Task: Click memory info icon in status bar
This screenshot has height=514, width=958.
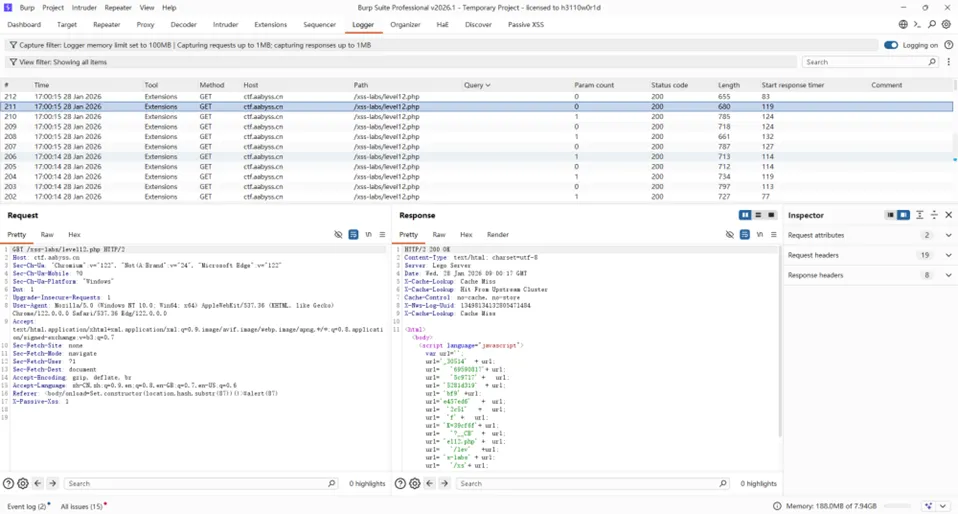Action: click(x=777, y=506)
